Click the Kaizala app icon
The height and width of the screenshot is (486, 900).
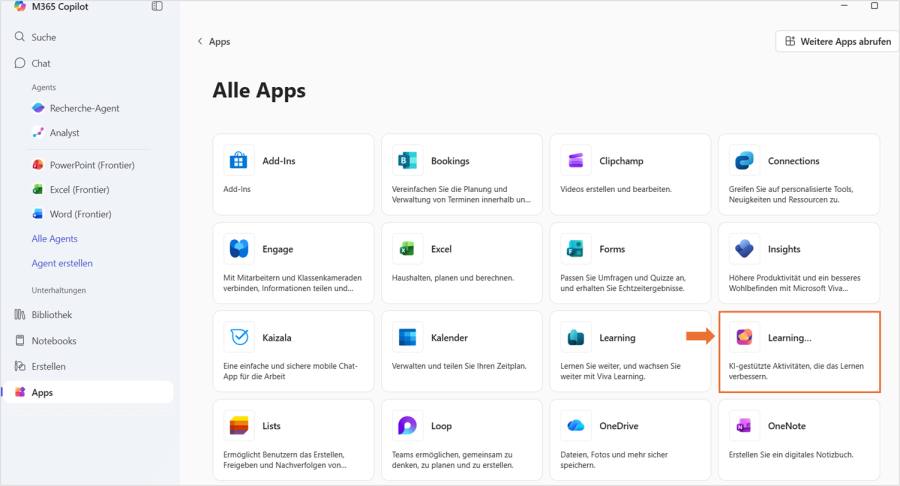[238, 337]
